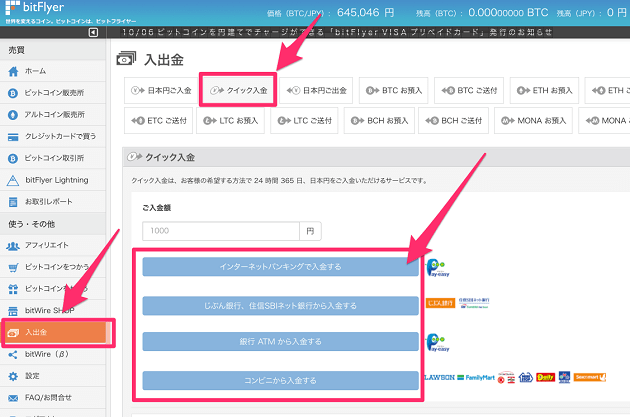630x417 pixels.
Task: Click the じぶん銀行 orange logo
Action: (x=440, y=303)
